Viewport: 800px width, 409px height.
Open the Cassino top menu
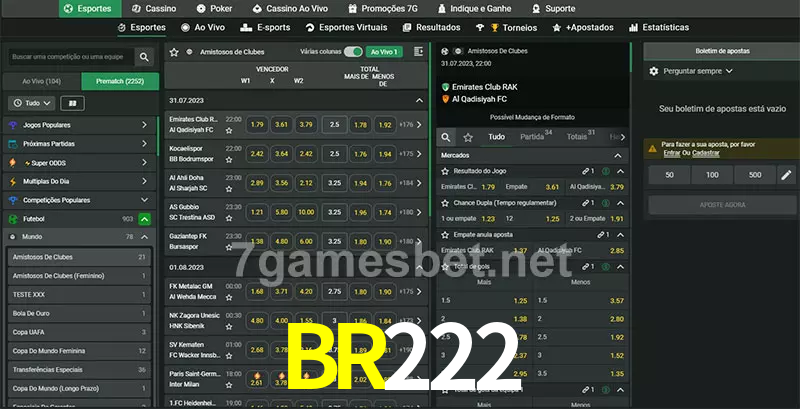point(154,9)
